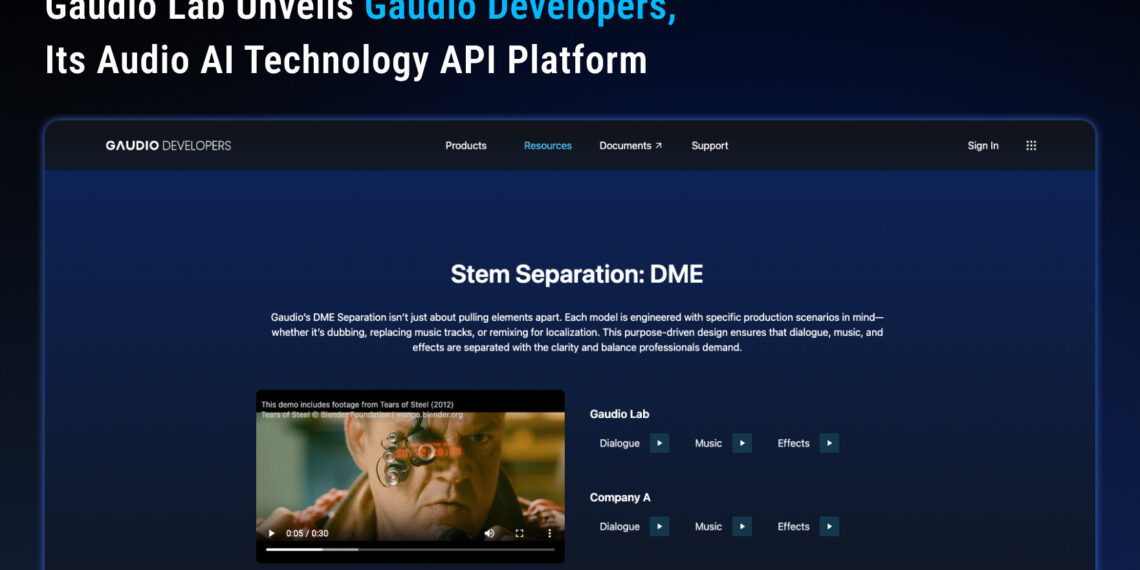The width and height of the screenshot is (1140, 570).
Task: Open the apps grid icon
Action: click(x=1031, y=145)
